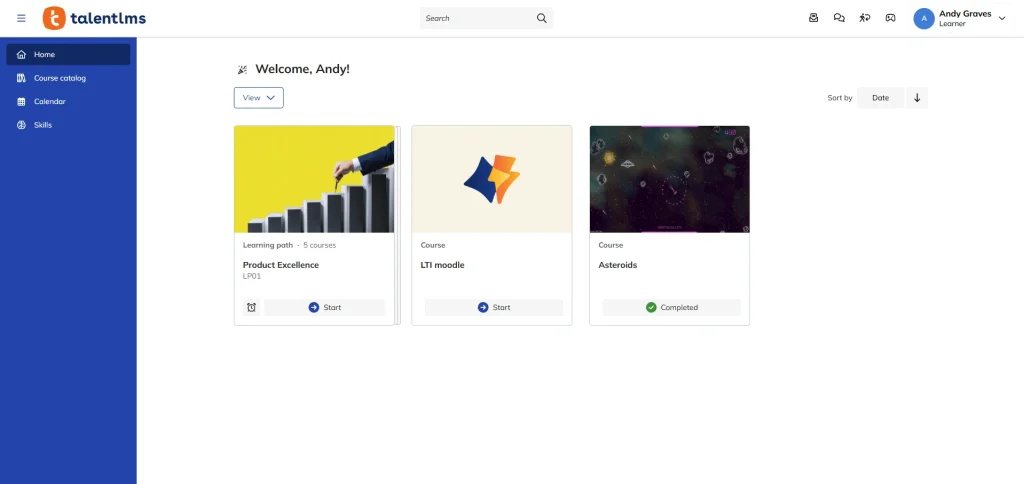Open the hamburger menu icon

click(x=21, y=18)
